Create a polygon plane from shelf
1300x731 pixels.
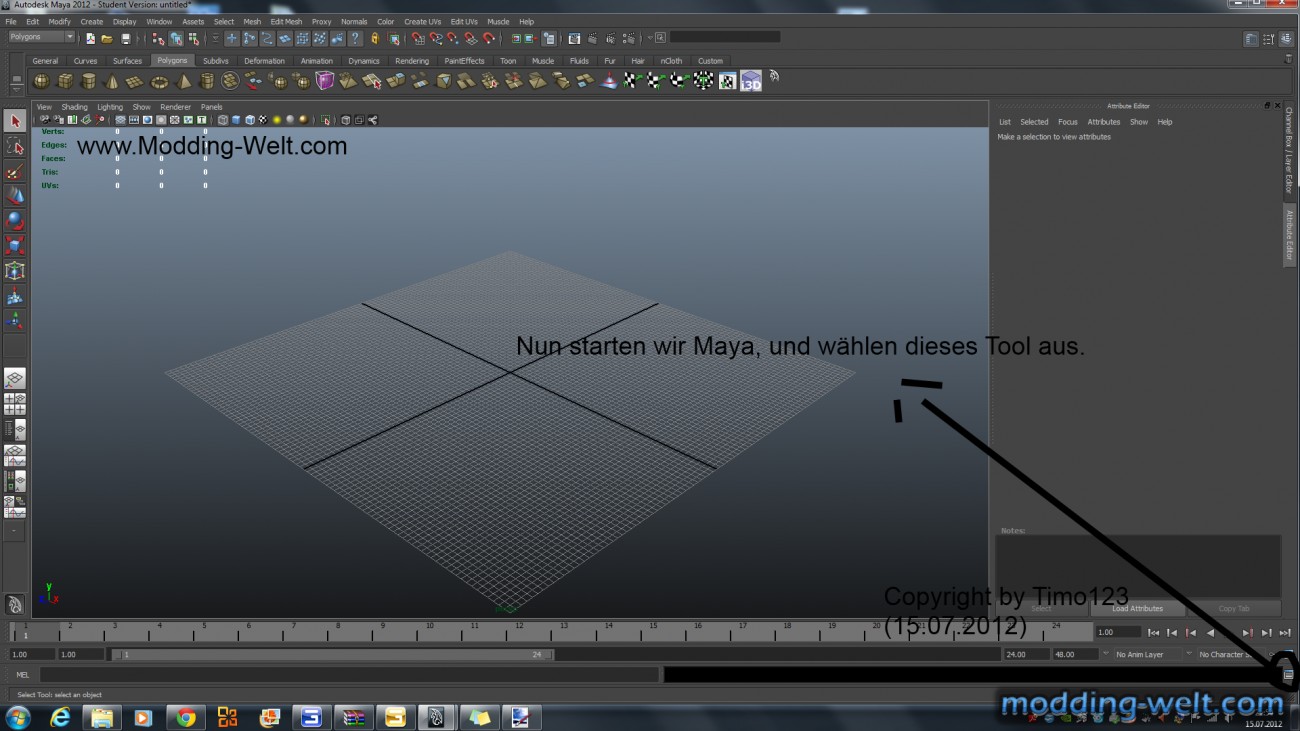pos(135,81)
